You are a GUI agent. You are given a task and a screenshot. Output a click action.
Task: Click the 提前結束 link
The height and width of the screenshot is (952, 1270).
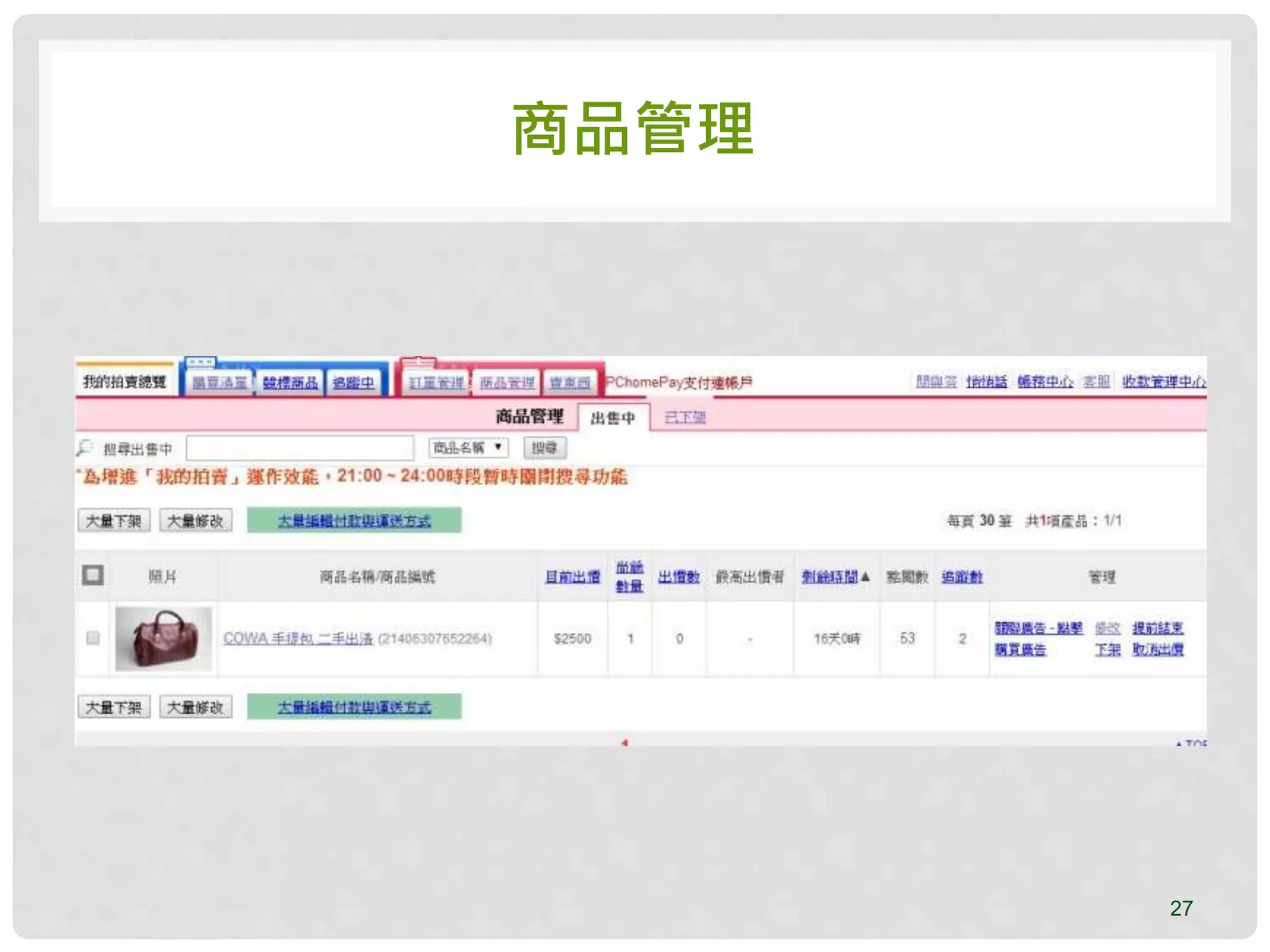pyautogui.click(x=1158, y=628)
